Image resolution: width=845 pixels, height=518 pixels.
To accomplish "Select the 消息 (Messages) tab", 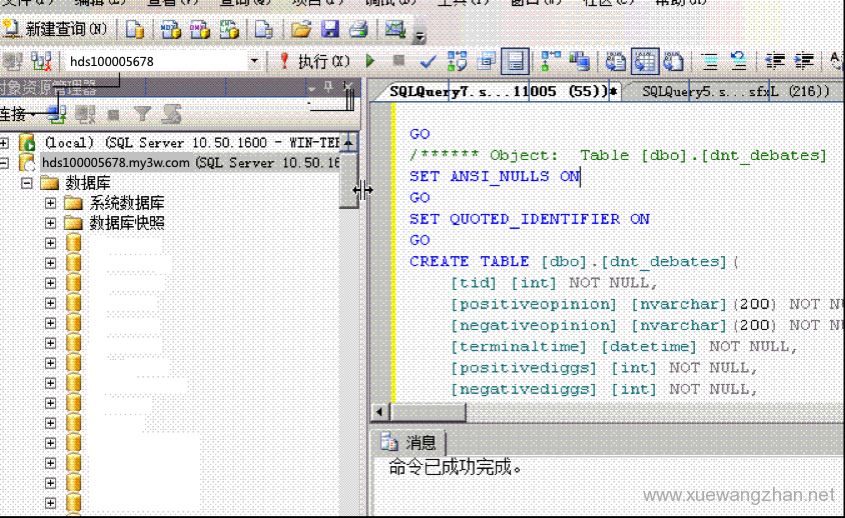I will click(410, 443).
